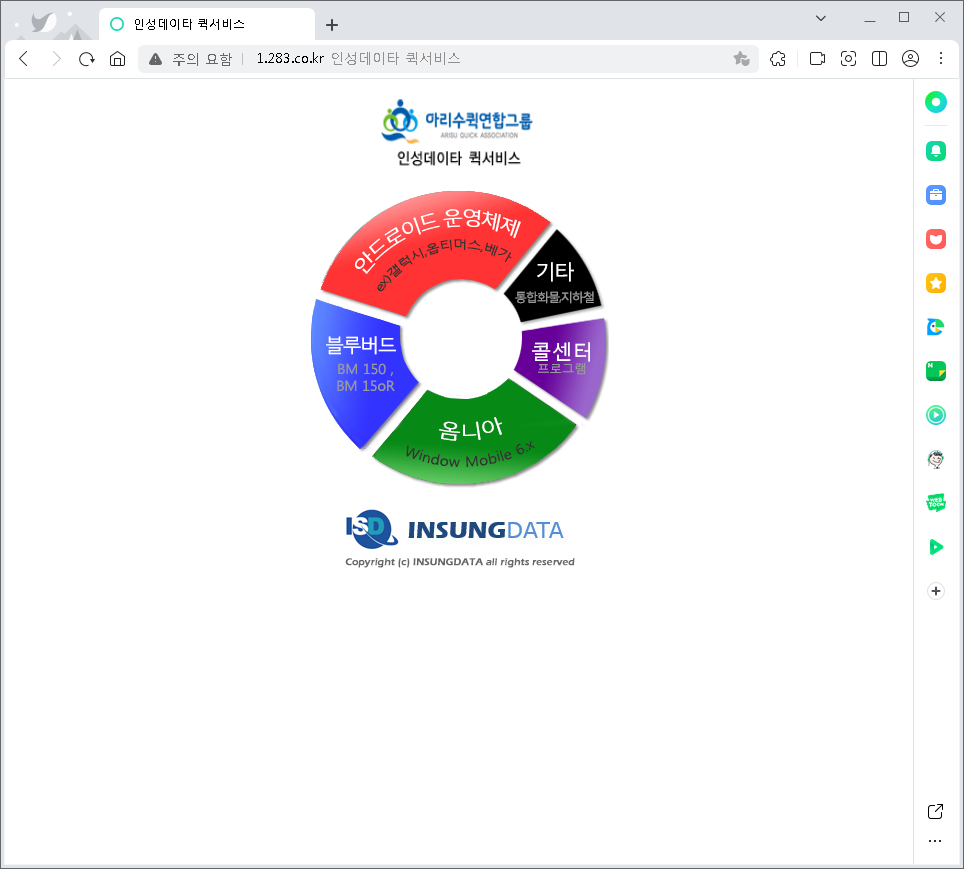The image size is (964, 869).
Task: Bookmark this page with star icon
Action: pos(741,59)
